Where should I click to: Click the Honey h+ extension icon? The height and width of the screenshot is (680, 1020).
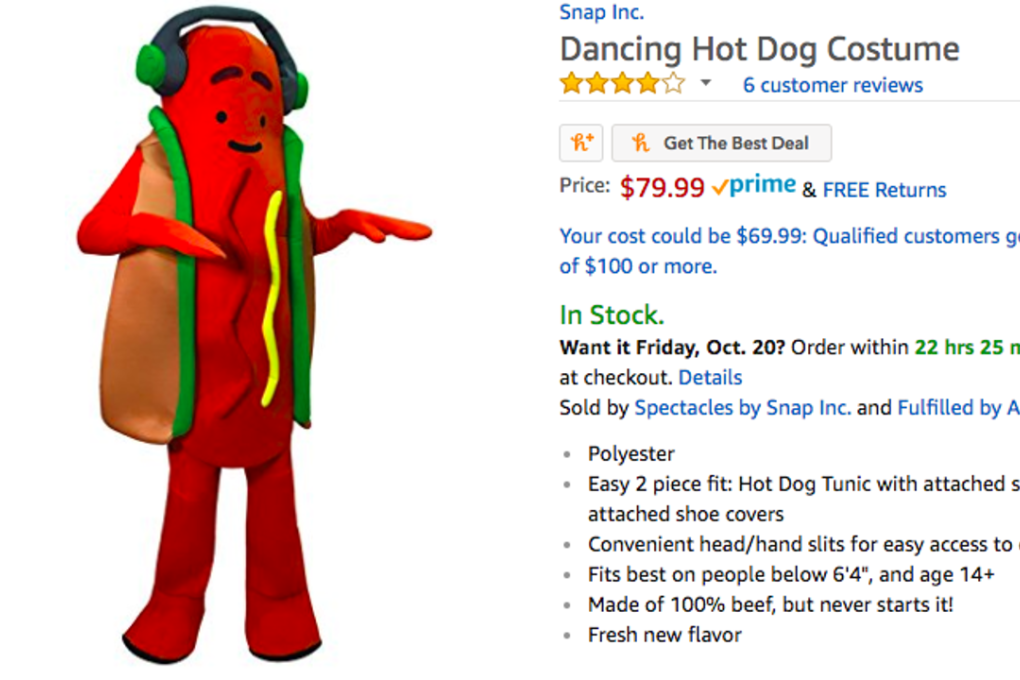tap(581, 142)
